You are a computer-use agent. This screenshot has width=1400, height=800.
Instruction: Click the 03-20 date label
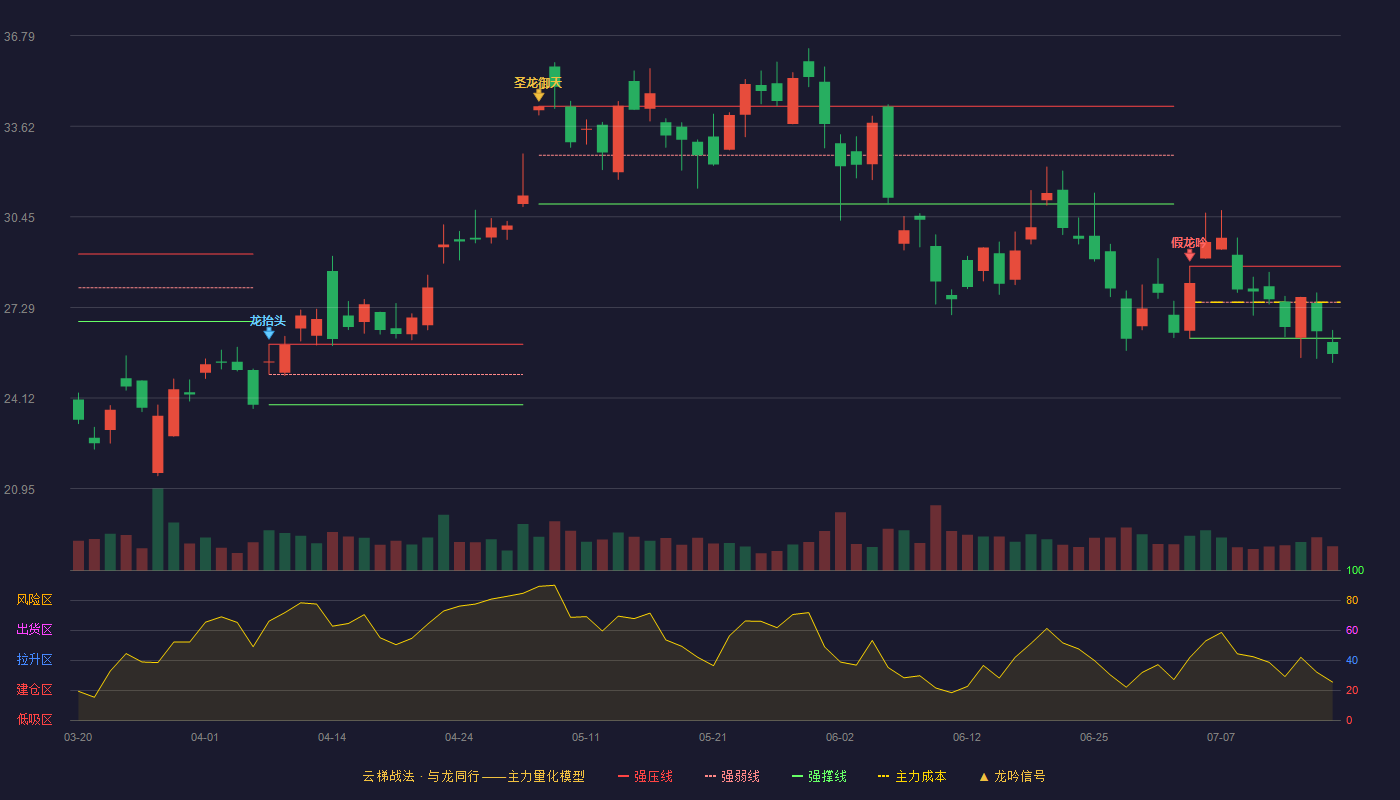78,737
